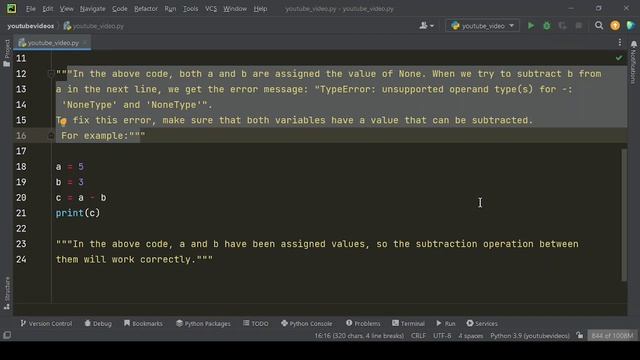
Task: Open the VCS menu
Action: tap(211, 9)
